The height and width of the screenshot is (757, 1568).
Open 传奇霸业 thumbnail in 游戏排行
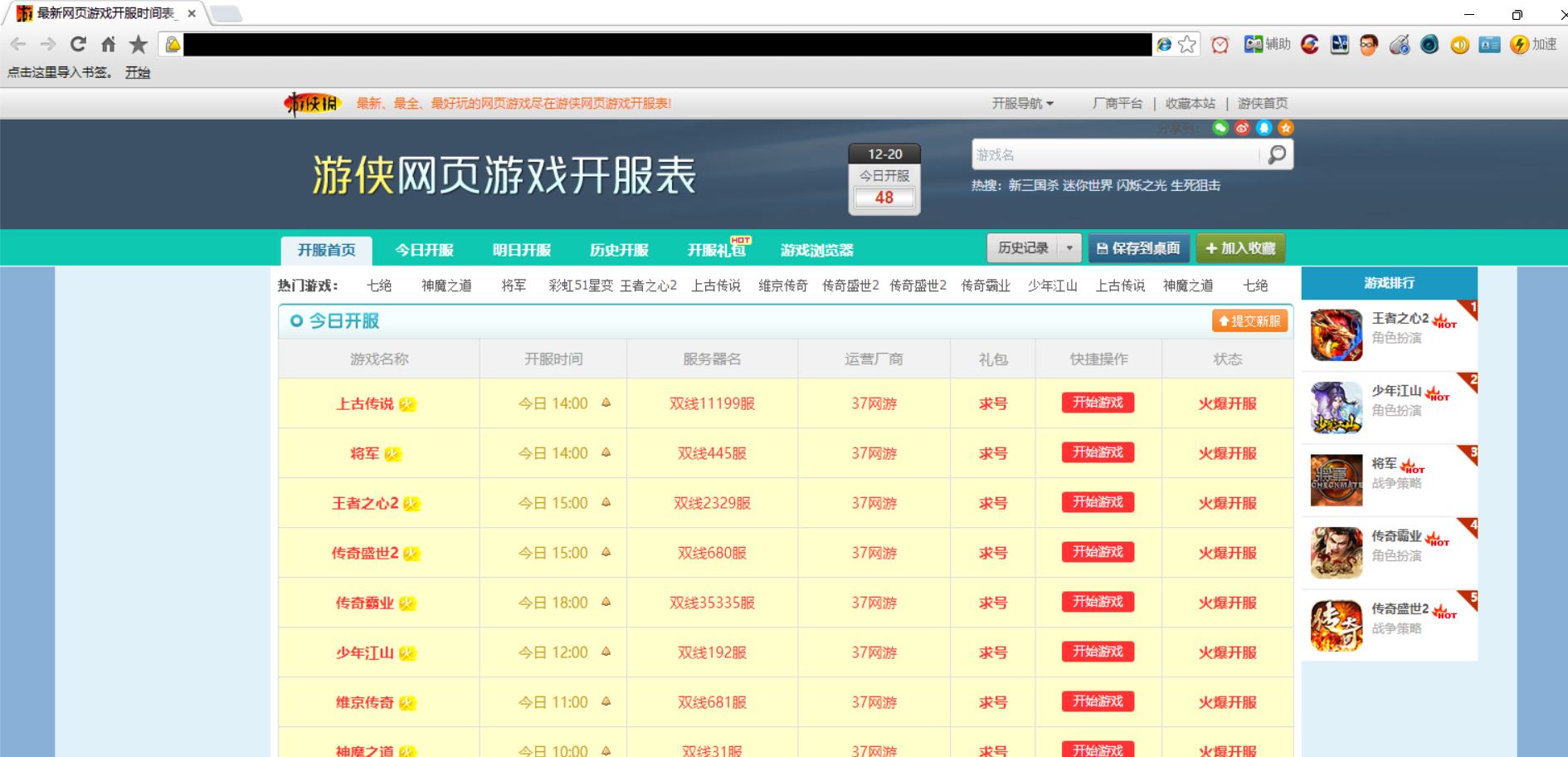pyautogui.click(x=1337, y=553)
